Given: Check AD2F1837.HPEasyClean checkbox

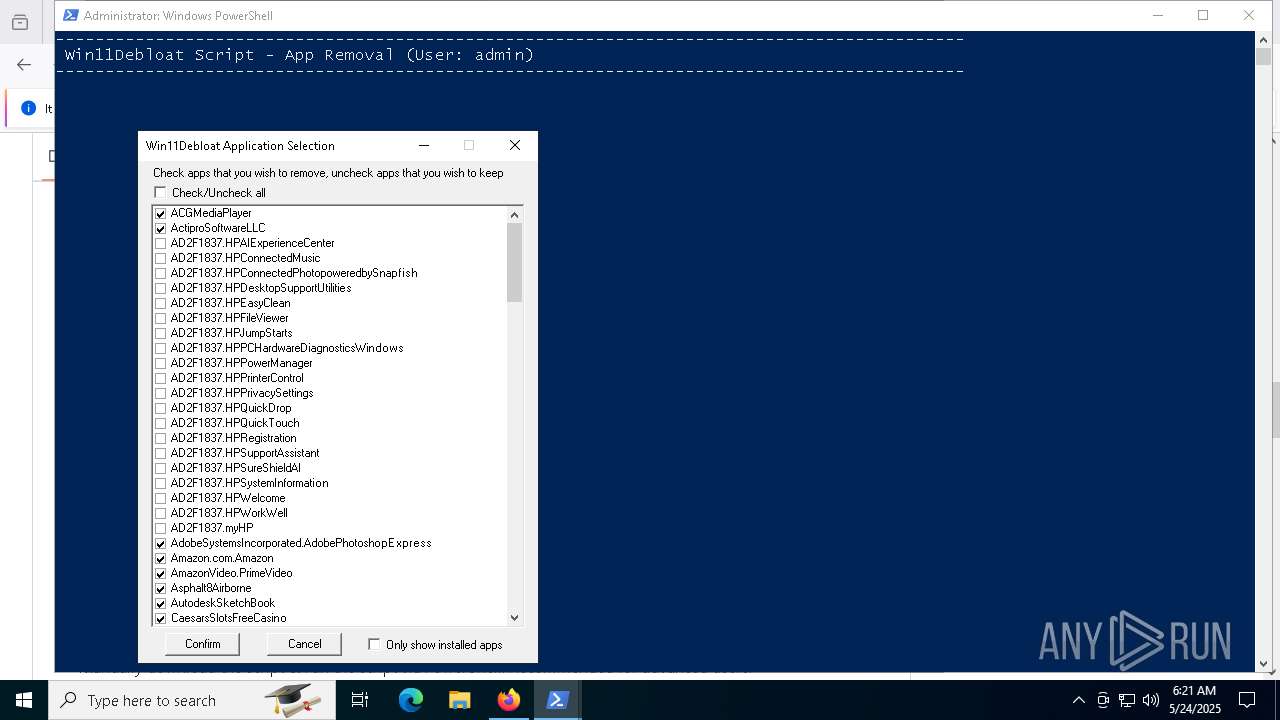Looking at the screenshot, I should [161, 303].
